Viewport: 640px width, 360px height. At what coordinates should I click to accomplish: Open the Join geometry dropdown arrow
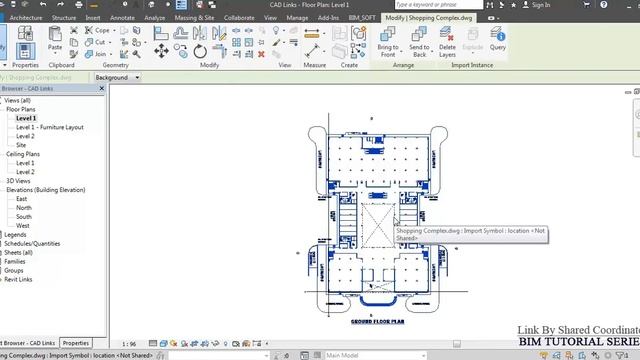coord(111,54)
